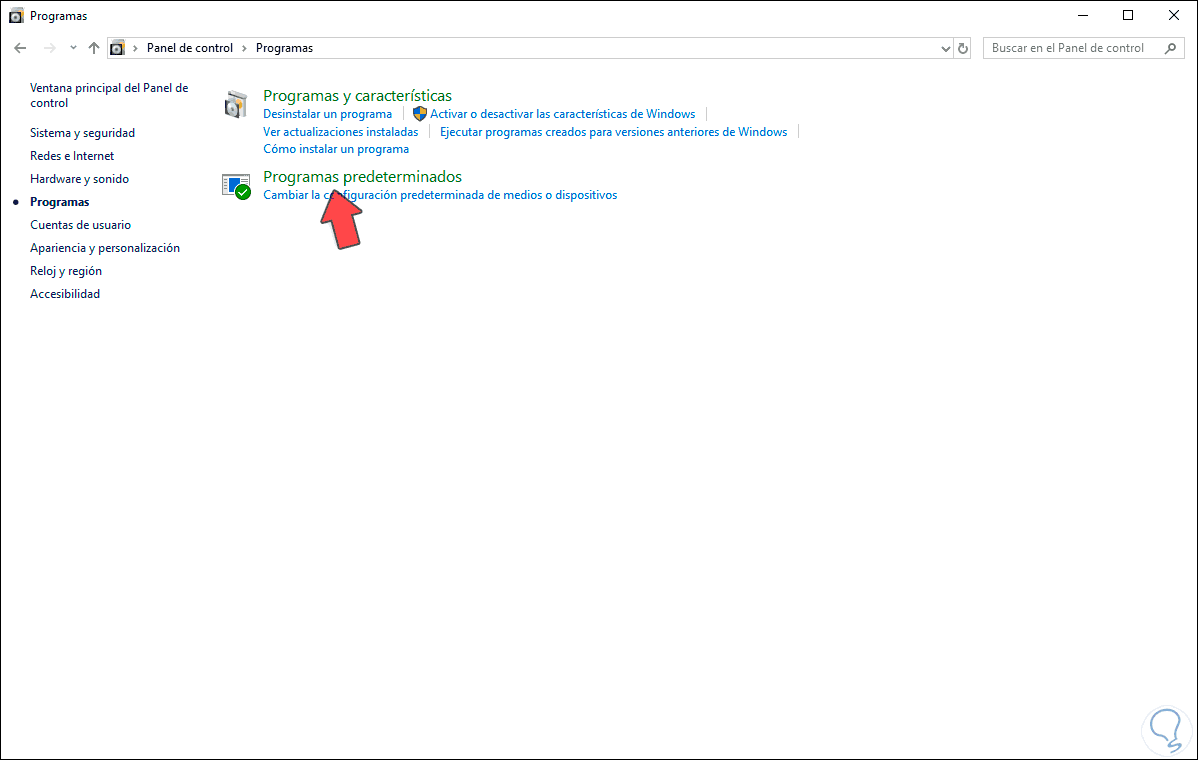Open Programas predeterminados heading
This screenshot has height=760, width=1198.
[x=362, y=176]
